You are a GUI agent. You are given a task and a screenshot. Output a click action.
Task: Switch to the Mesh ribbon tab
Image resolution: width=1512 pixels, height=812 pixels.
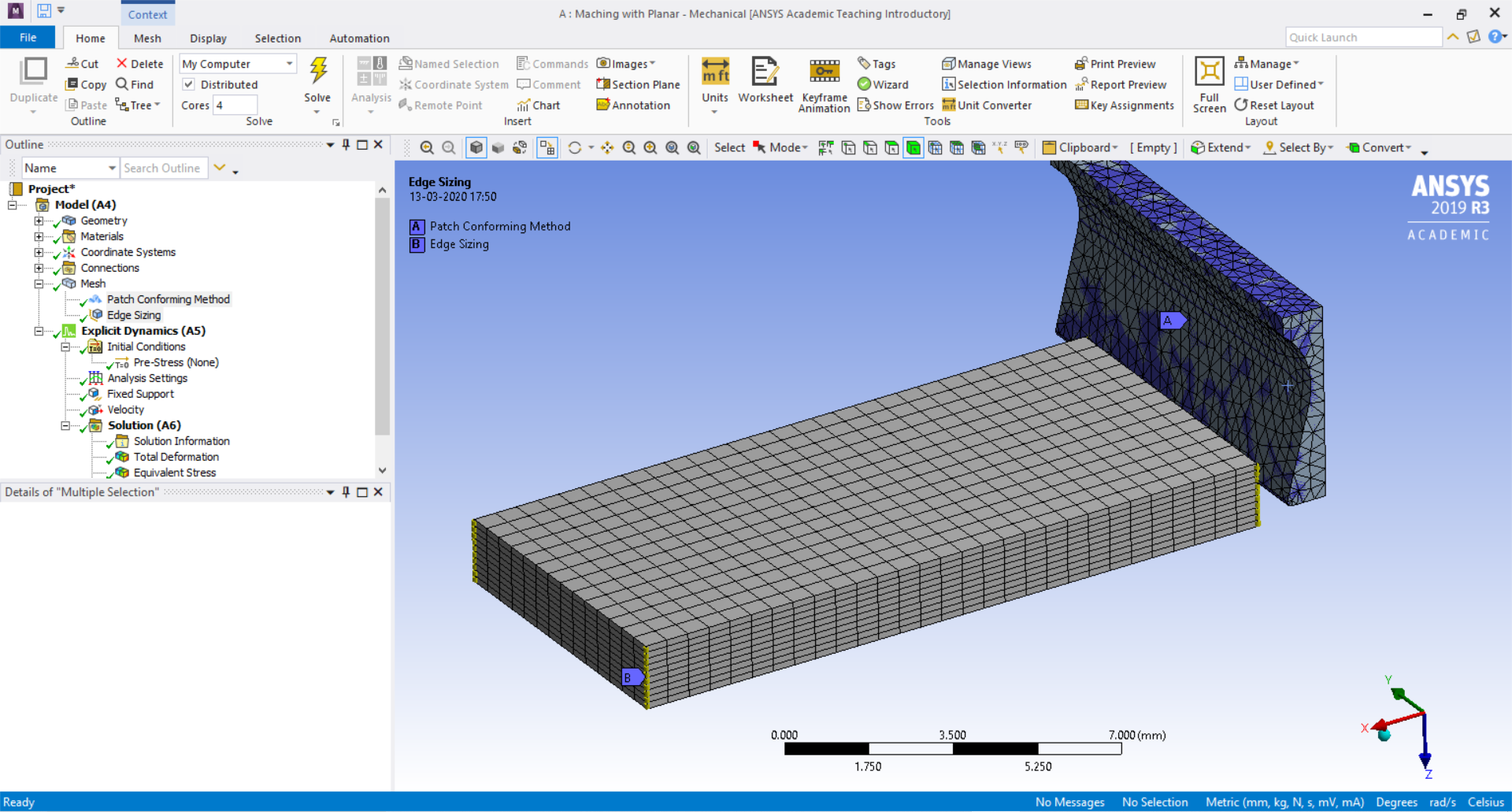tap(147, 38)
